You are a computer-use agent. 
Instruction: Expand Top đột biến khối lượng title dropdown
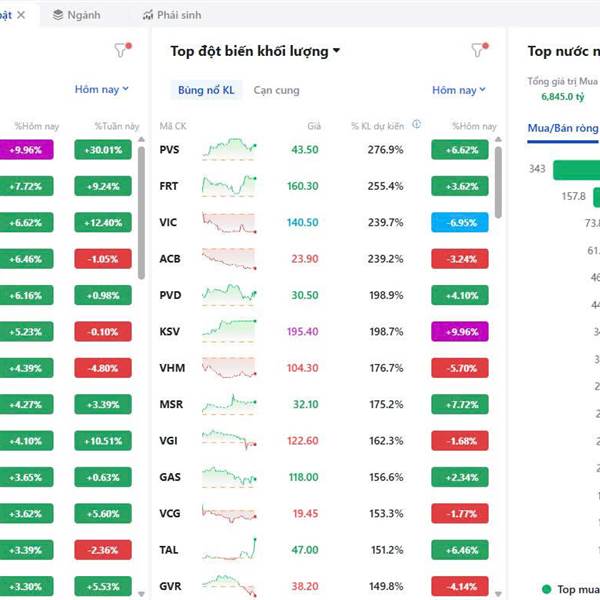click(336, 51)
